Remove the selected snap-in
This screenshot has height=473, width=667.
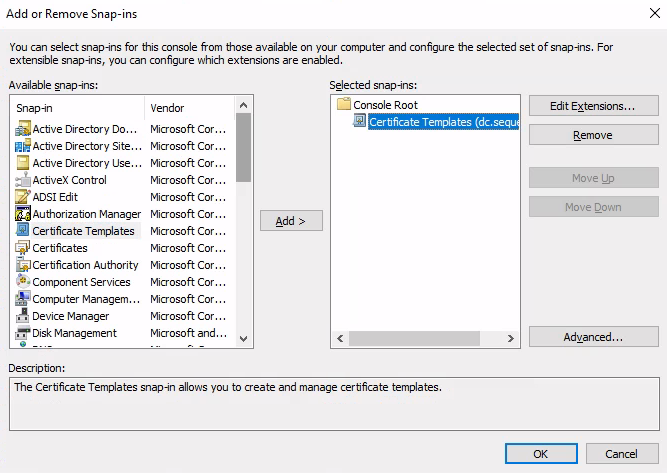pyautogui.click(x=593, y=135)
